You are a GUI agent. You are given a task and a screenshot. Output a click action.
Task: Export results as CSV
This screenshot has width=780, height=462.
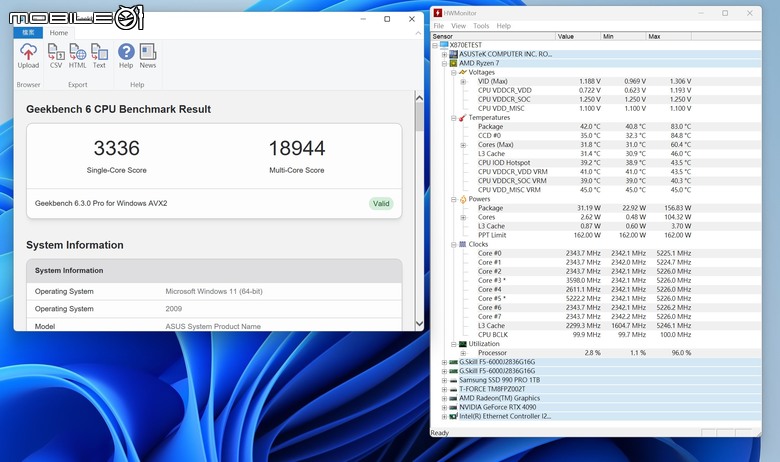tap(56, 56)
